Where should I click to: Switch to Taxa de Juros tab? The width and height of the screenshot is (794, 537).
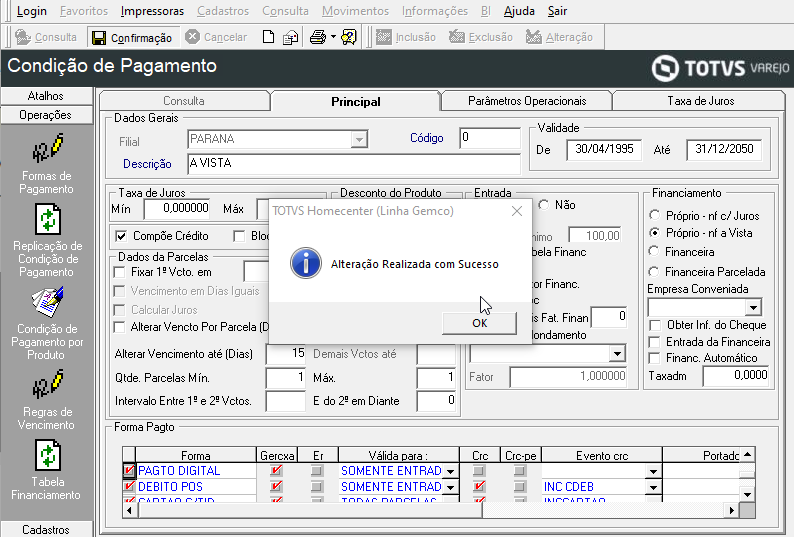tap(700, 101)
